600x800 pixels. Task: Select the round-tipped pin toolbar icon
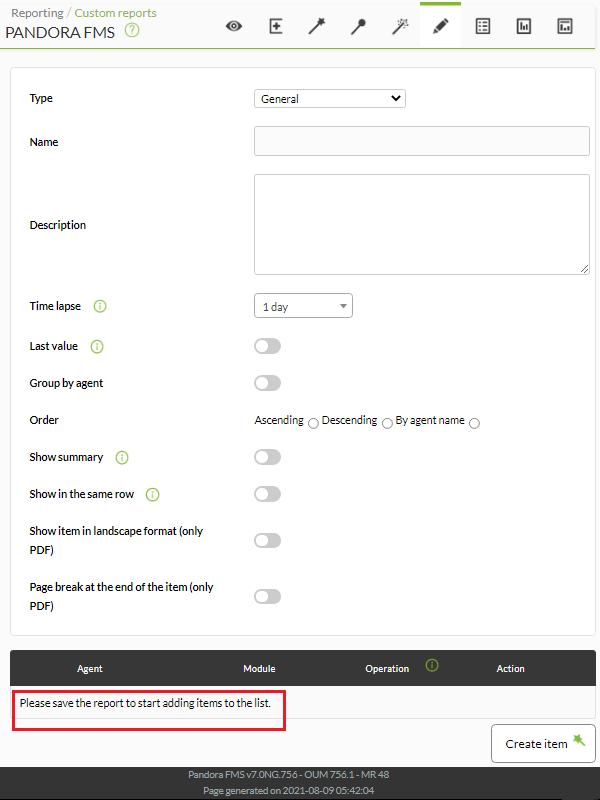tap(358, 26)
